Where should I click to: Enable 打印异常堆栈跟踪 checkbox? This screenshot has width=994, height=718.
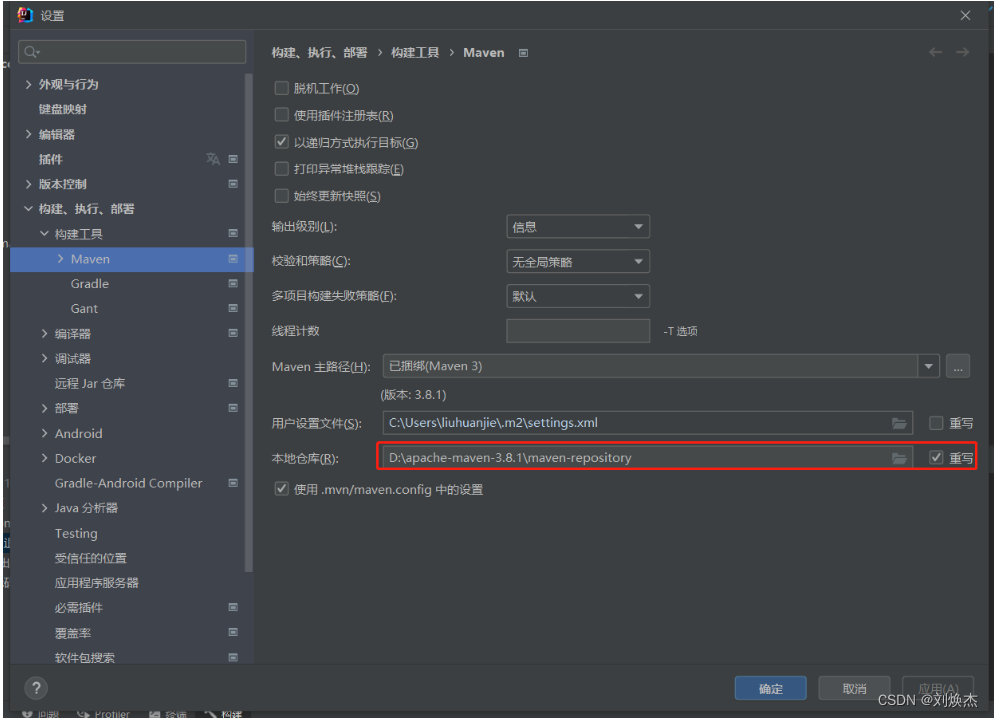tap(281, 169)
